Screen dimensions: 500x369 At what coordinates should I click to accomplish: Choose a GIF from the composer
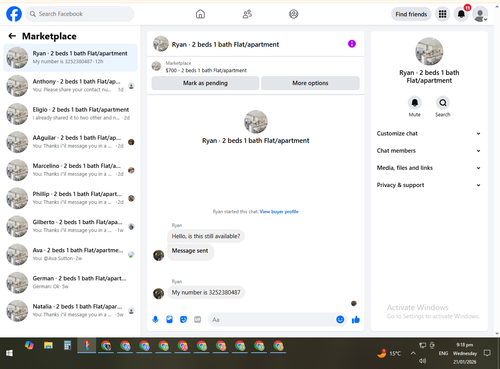click(x=198, y=320)
